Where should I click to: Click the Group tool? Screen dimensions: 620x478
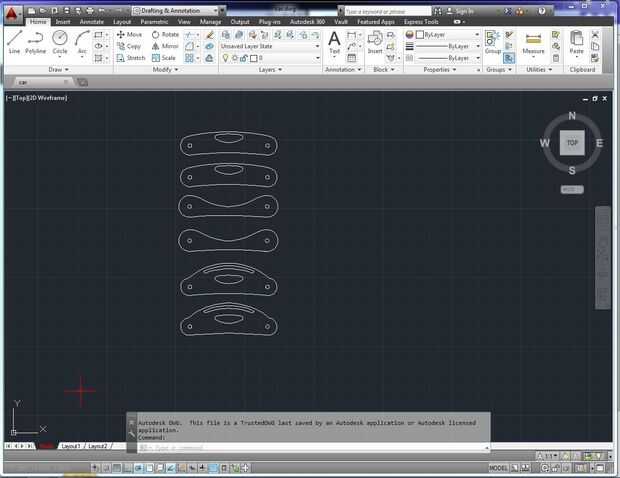pos(493,42)
